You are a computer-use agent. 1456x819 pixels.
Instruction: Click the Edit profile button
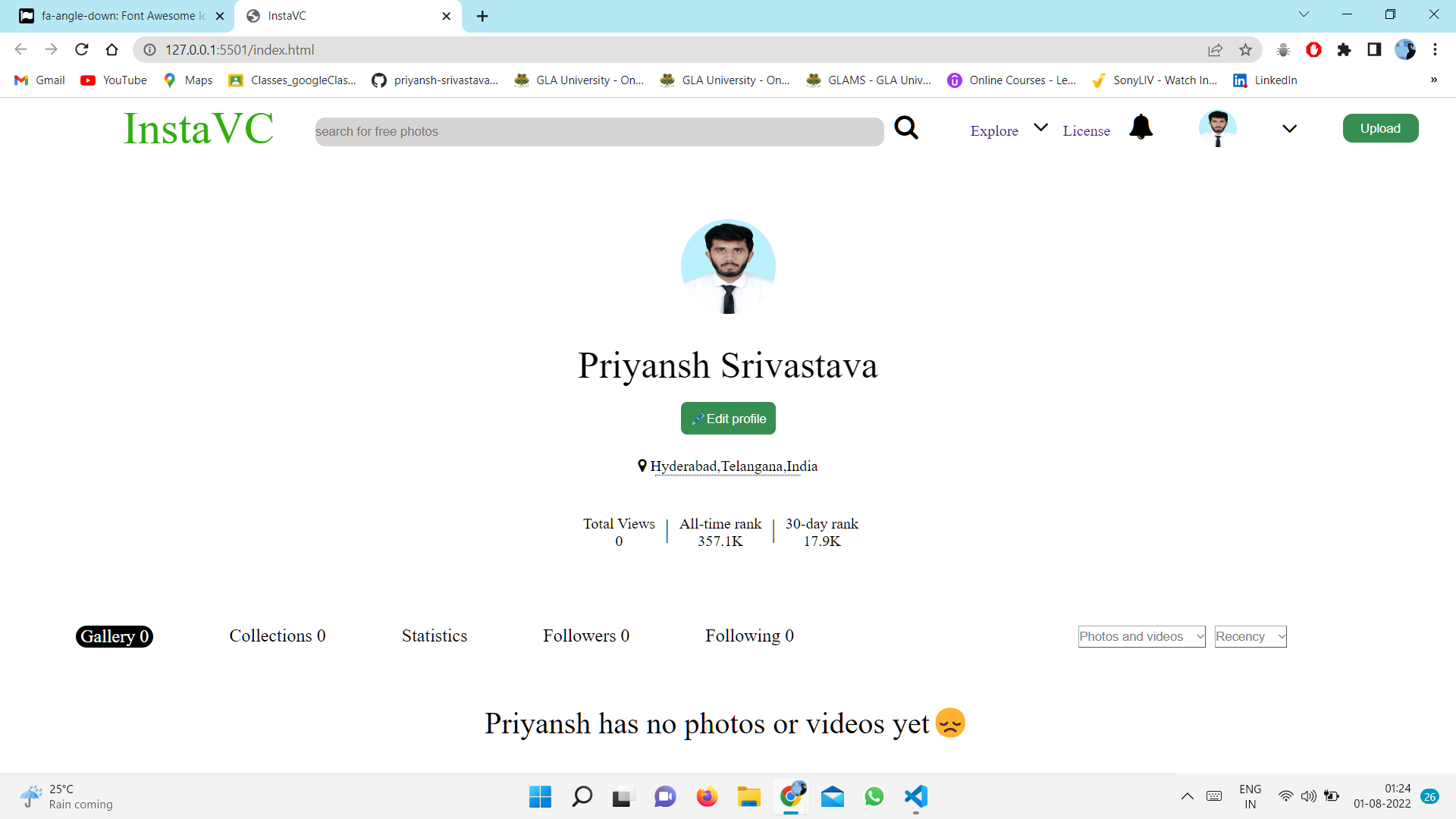[727, 418]
